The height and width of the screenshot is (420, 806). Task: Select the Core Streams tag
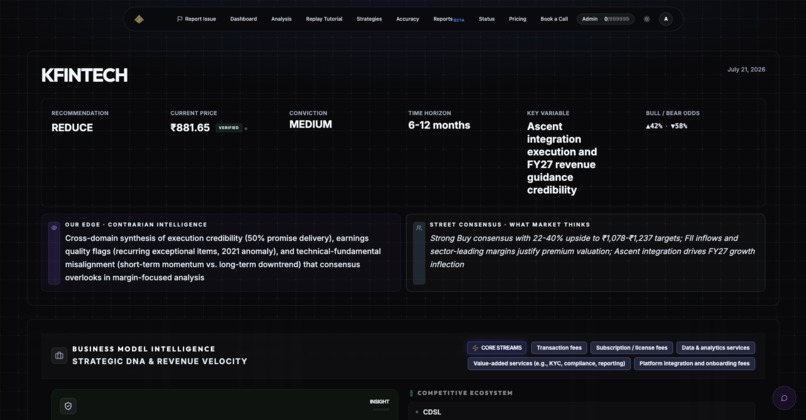[497, 348]
